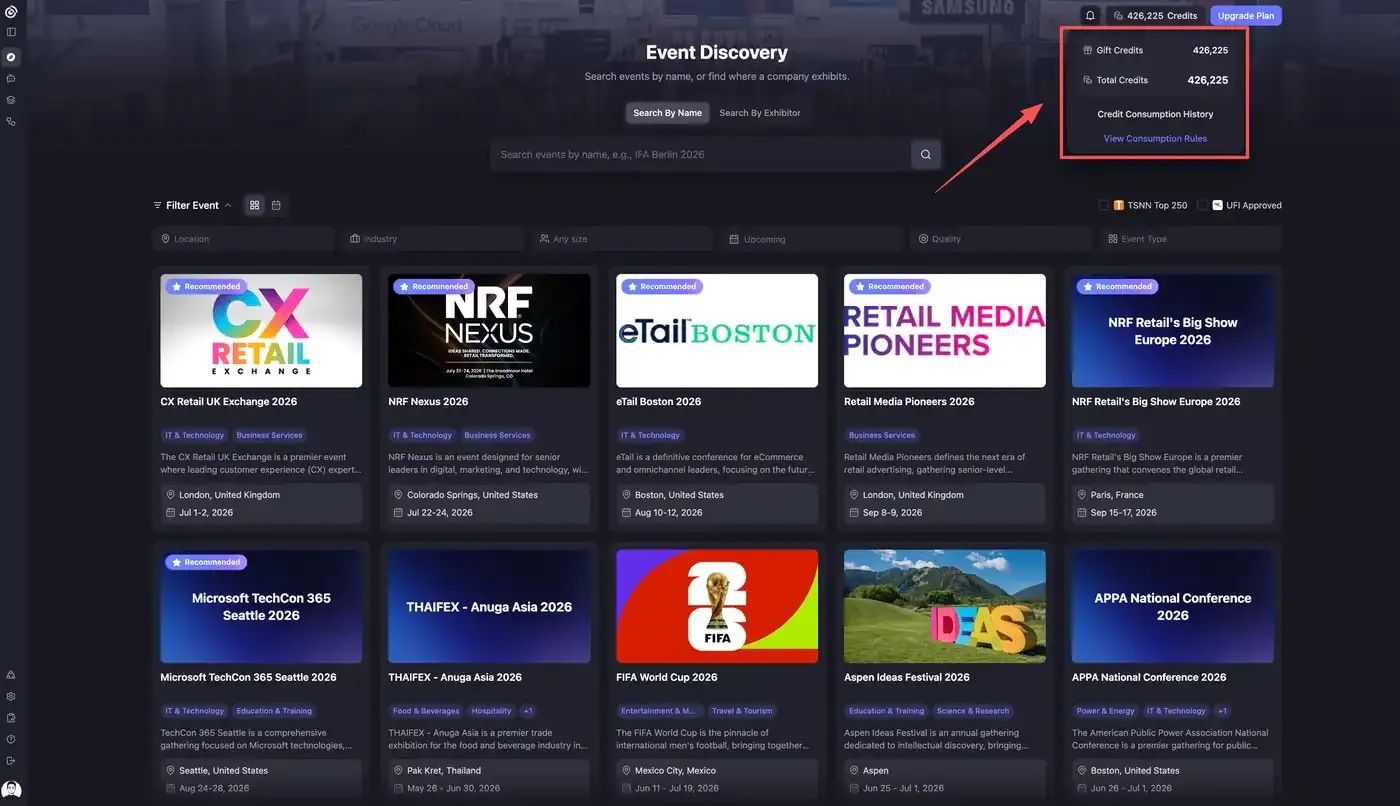Click Travel & Tourism tag on FIFA card
The image size is (1400, 806).
[x=742, y=711]
